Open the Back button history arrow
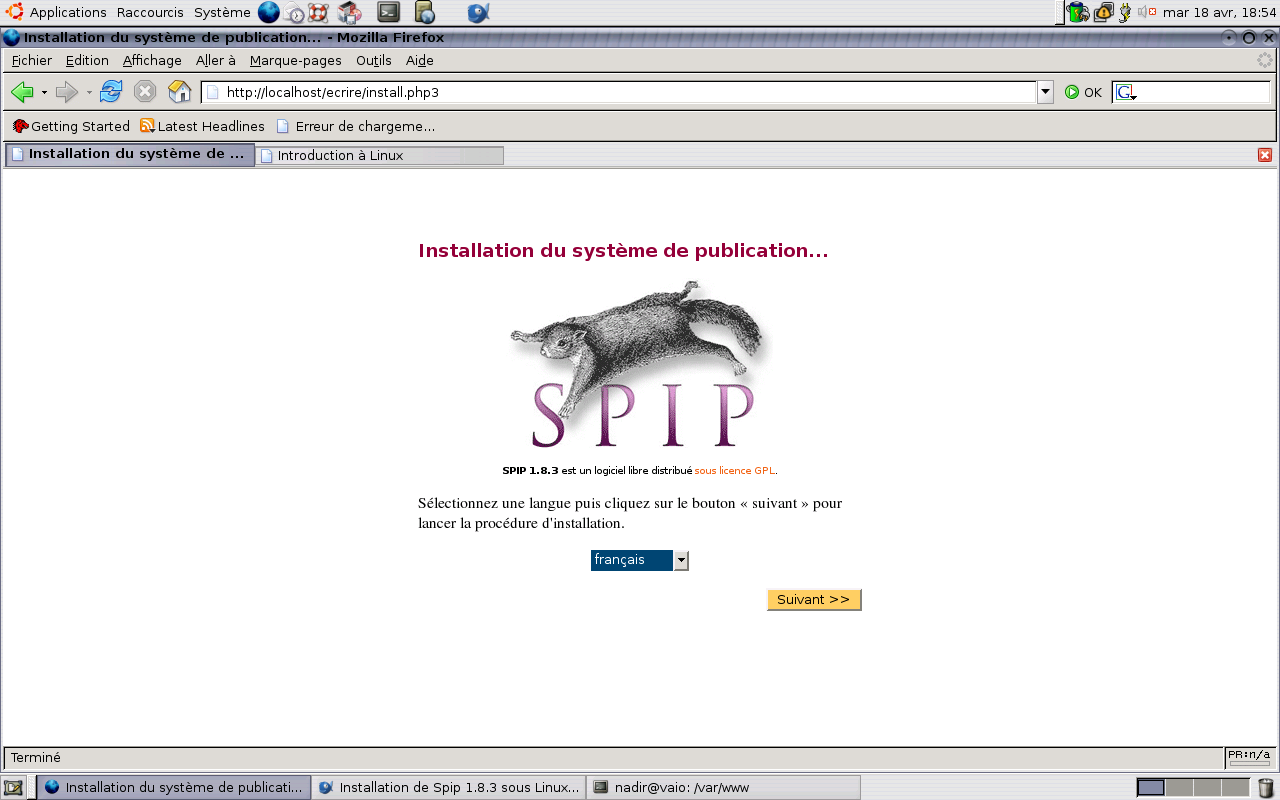The height and width of the screenshot is (800, 1280). (x=44, y=92)
